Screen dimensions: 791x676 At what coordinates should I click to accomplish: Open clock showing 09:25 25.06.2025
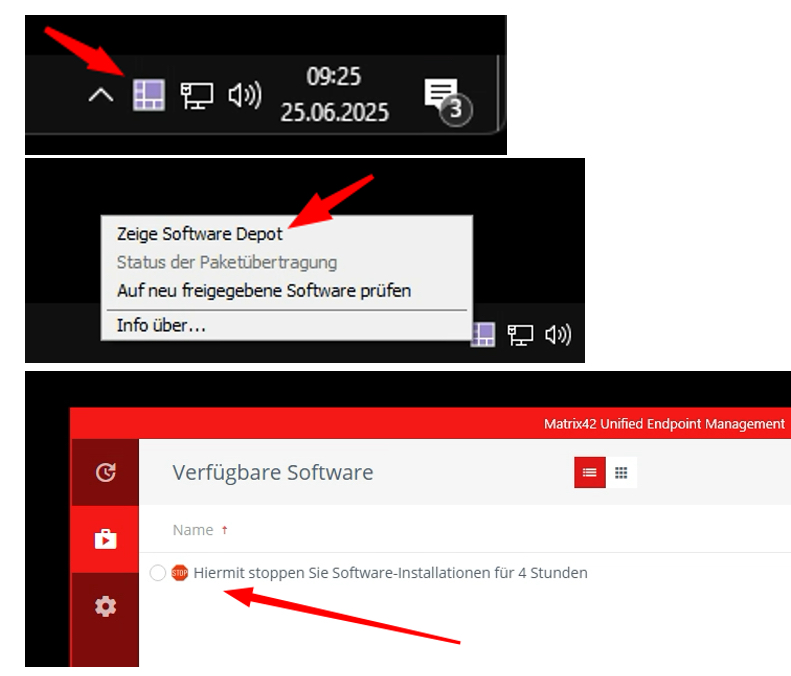click(334, 94)
